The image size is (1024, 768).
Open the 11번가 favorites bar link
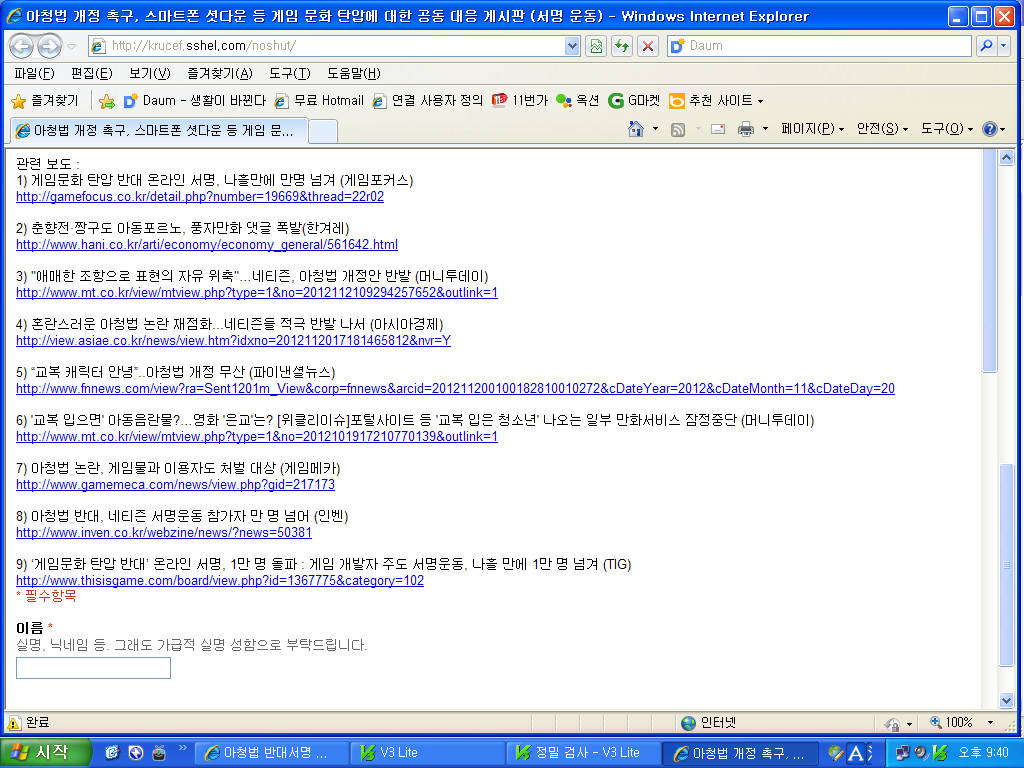[520, 101]
